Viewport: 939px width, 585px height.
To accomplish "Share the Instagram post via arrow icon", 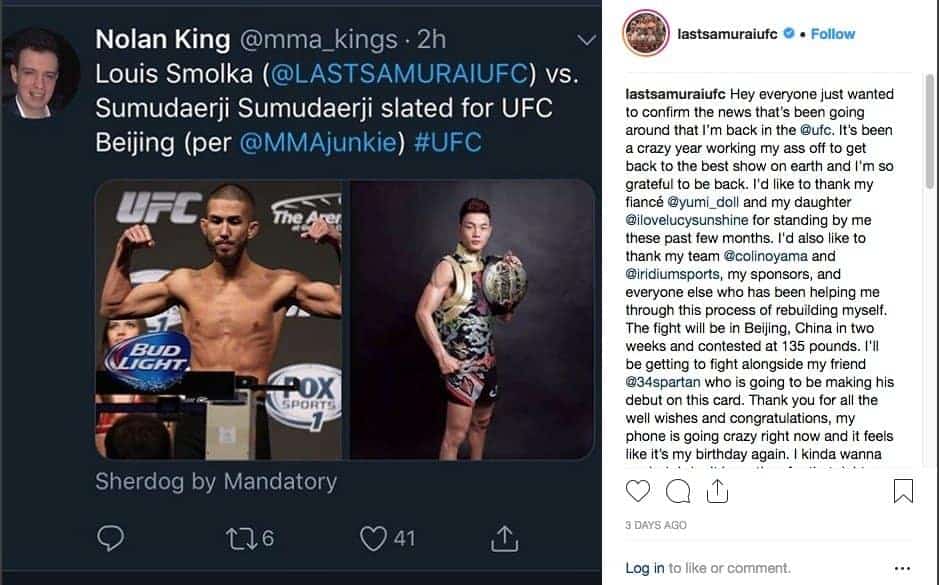I will (716, 491).
